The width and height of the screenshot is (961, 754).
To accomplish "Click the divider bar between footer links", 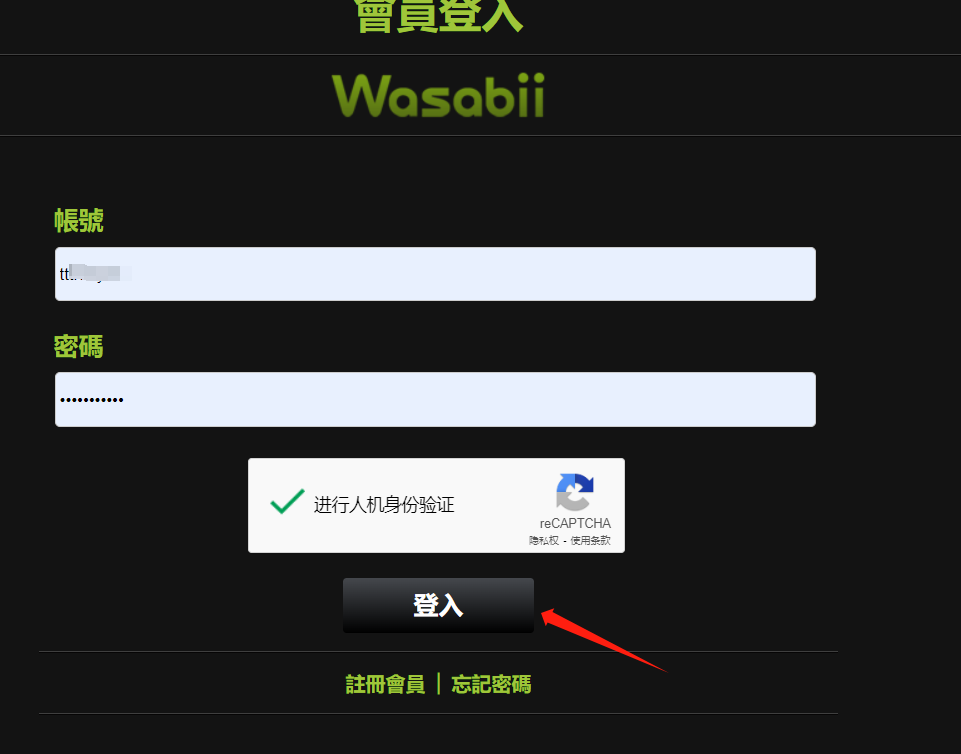I will pyautogui.click(x=438, y=684).
